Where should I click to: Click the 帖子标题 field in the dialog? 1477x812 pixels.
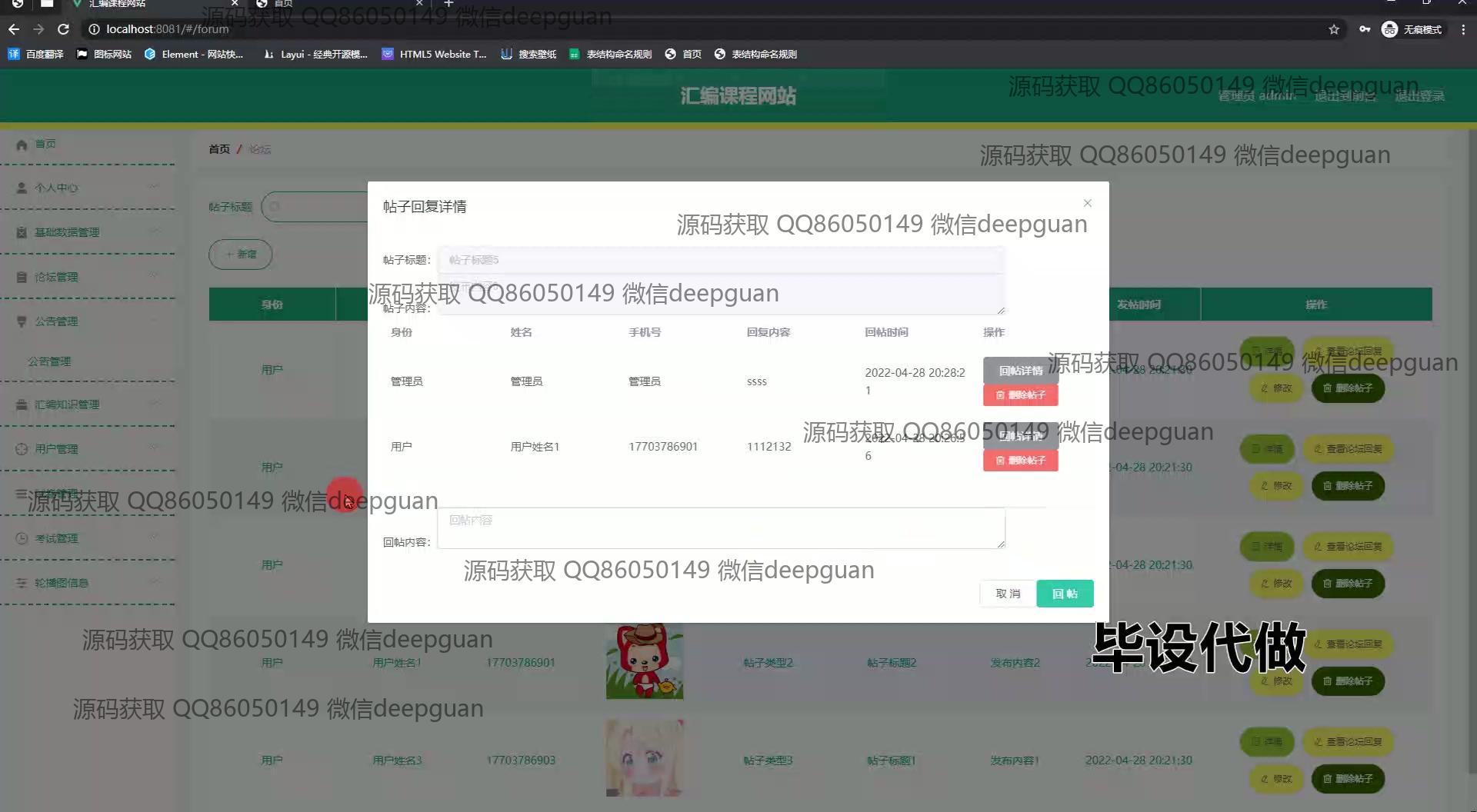pyautogui.click(x=721, y=260)
